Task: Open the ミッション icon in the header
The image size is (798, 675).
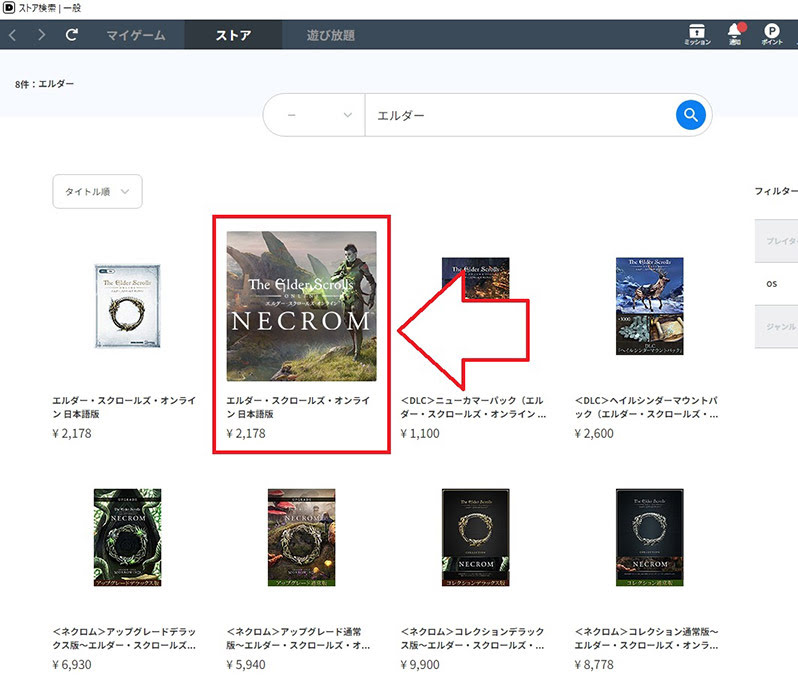Action: (697, 35)
